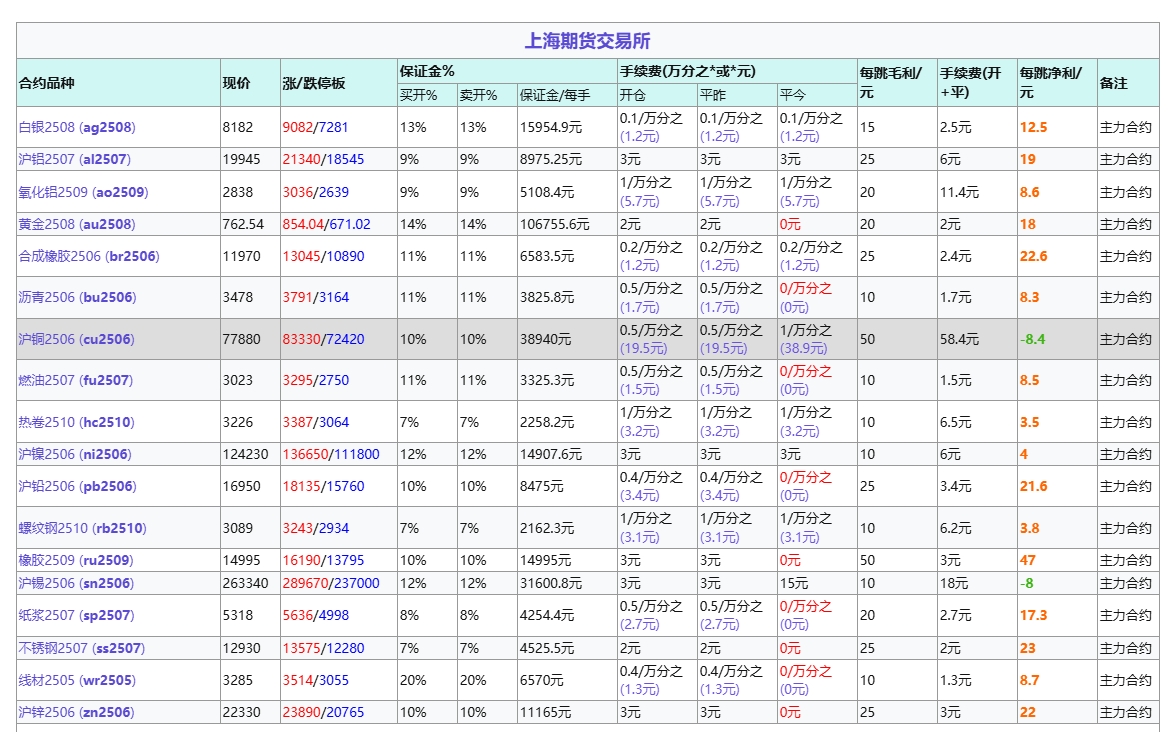The height and width of the screenshot is (732, 1173).
Task: Click the 买开% sub-header
Action: [x=419, y=96]
